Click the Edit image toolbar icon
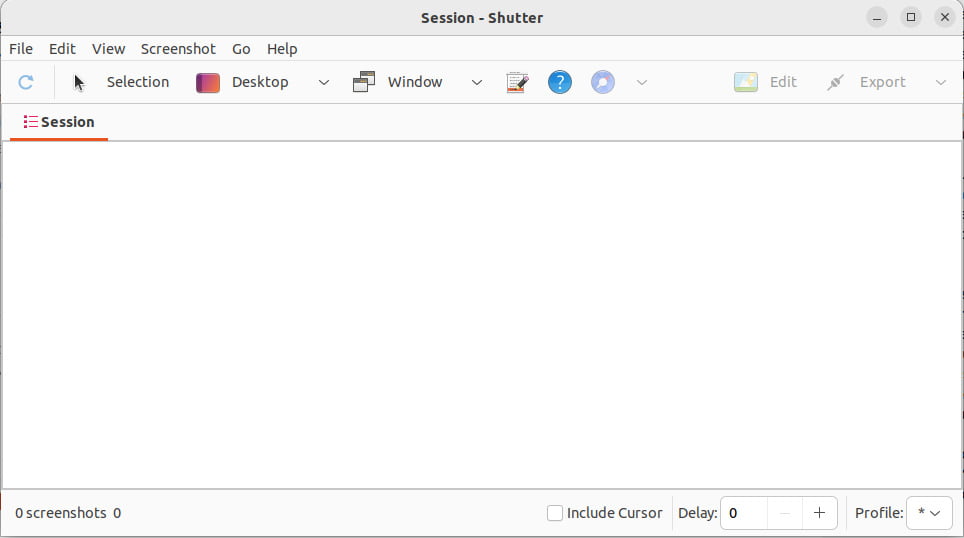This screenshot has height=538, width=964. [x=746, y=82]
